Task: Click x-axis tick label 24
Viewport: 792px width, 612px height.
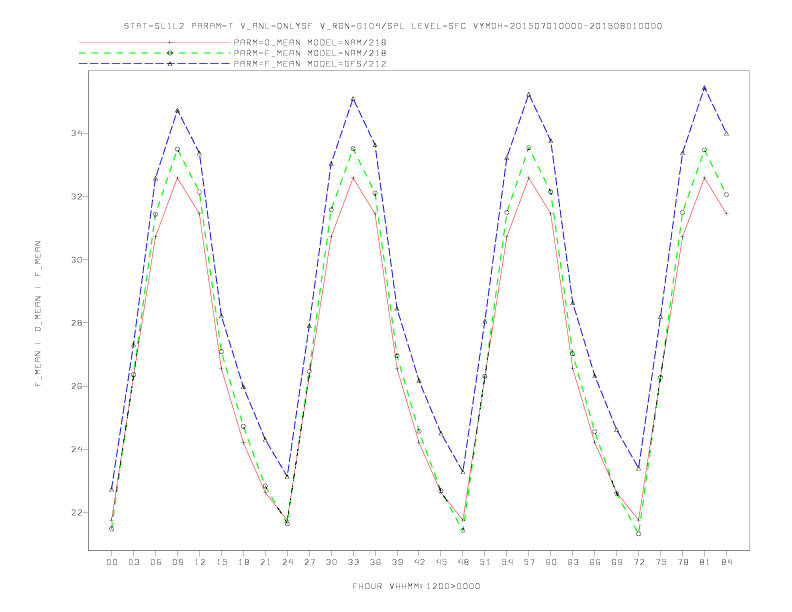Action: pos(287,562)
